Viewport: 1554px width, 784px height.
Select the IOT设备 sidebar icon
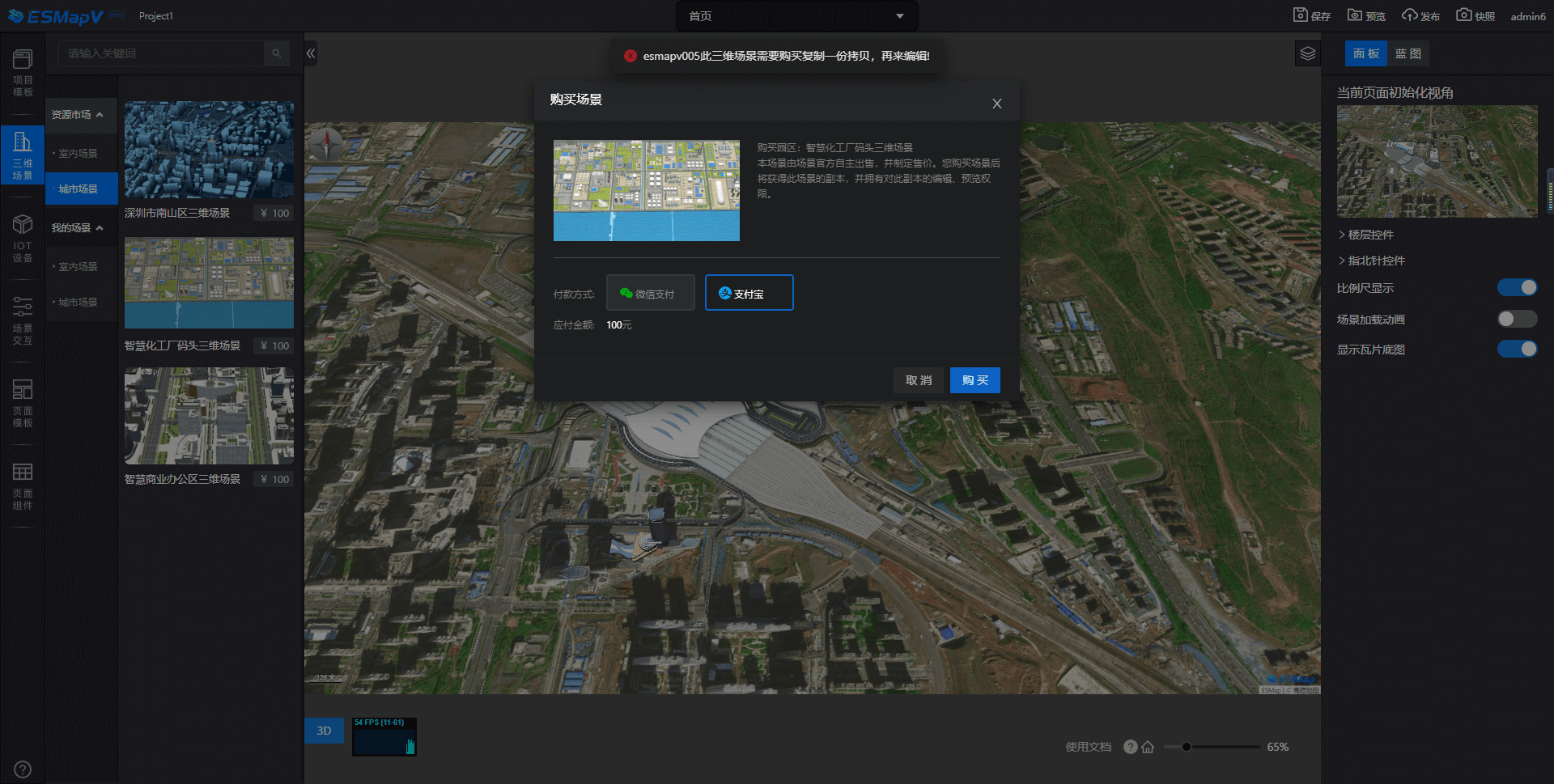coord(23,238)
